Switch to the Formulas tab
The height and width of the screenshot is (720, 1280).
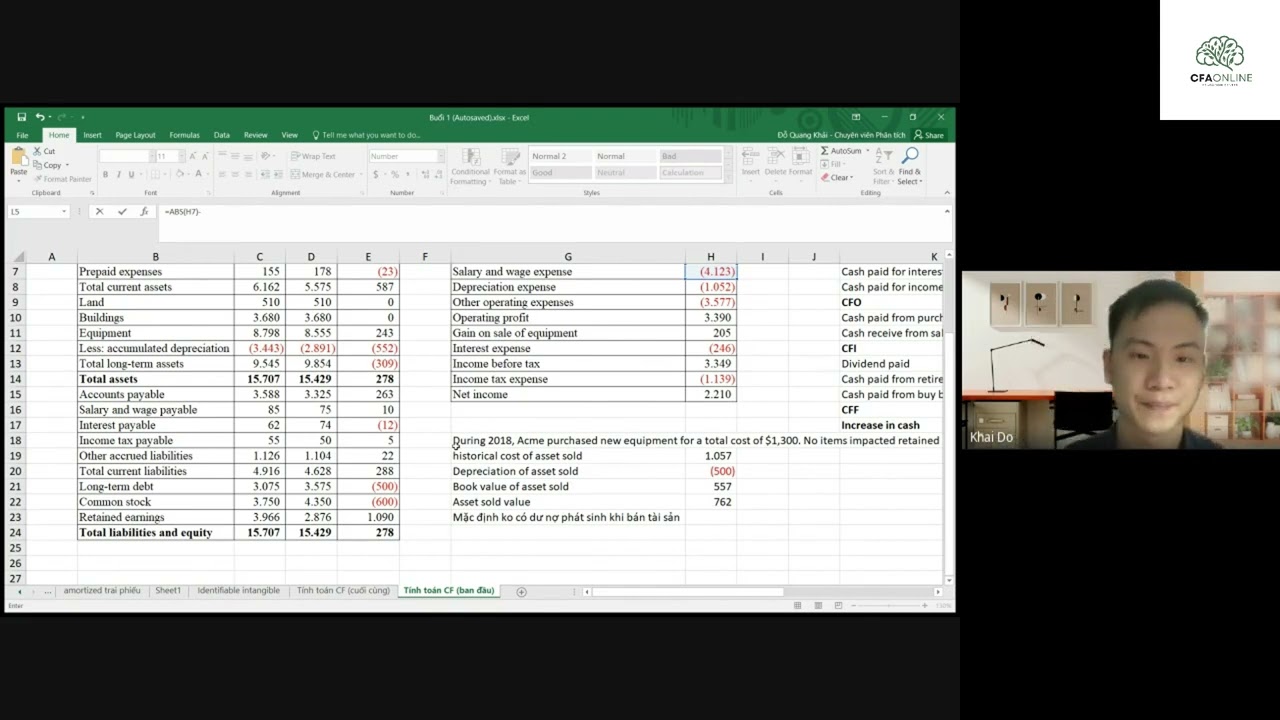pyautogui.click(x=184, y=135)
